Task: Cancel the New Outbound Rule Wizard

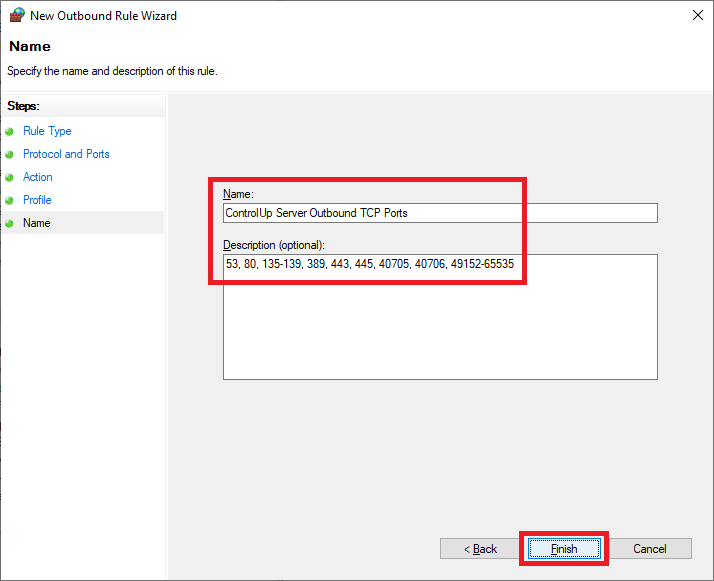Action: pyautogui.click(x=650, y=549)
